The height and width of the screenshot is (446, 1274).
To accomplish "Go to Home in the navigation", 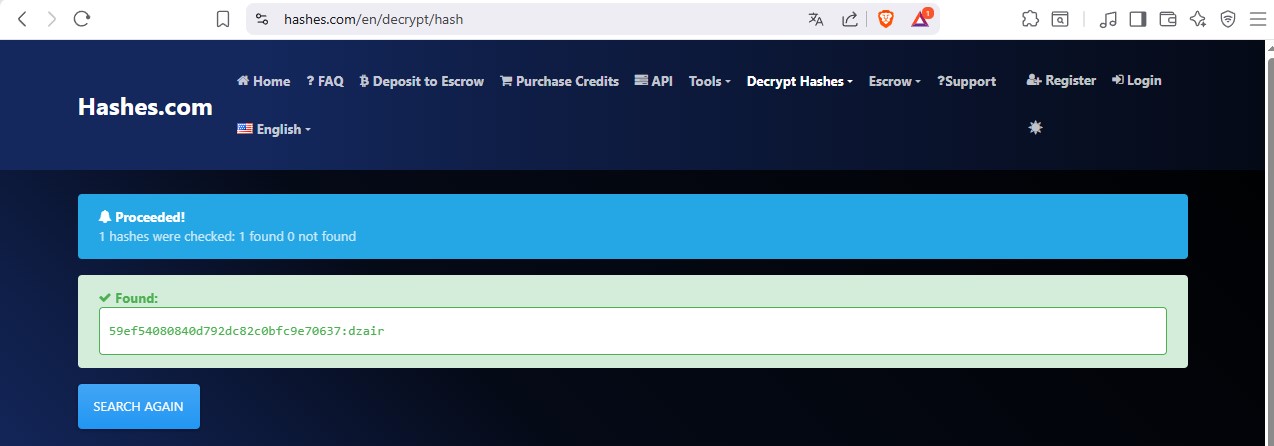I will (x=263, y=81).
